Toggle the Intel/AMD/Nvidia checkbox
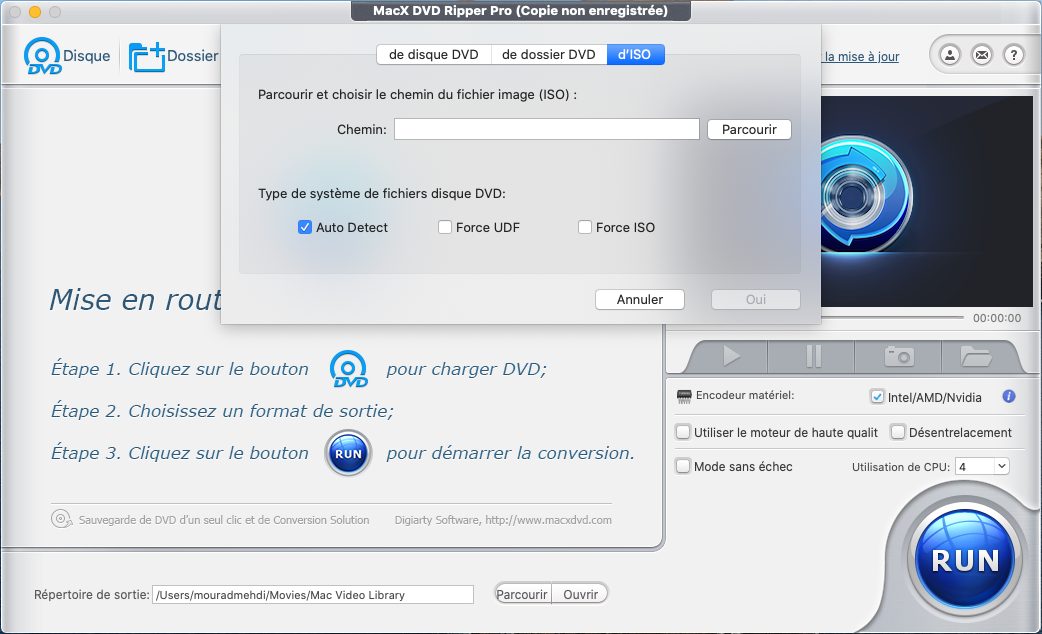This screenshot has width=1042, height=634. coord(877,397)
